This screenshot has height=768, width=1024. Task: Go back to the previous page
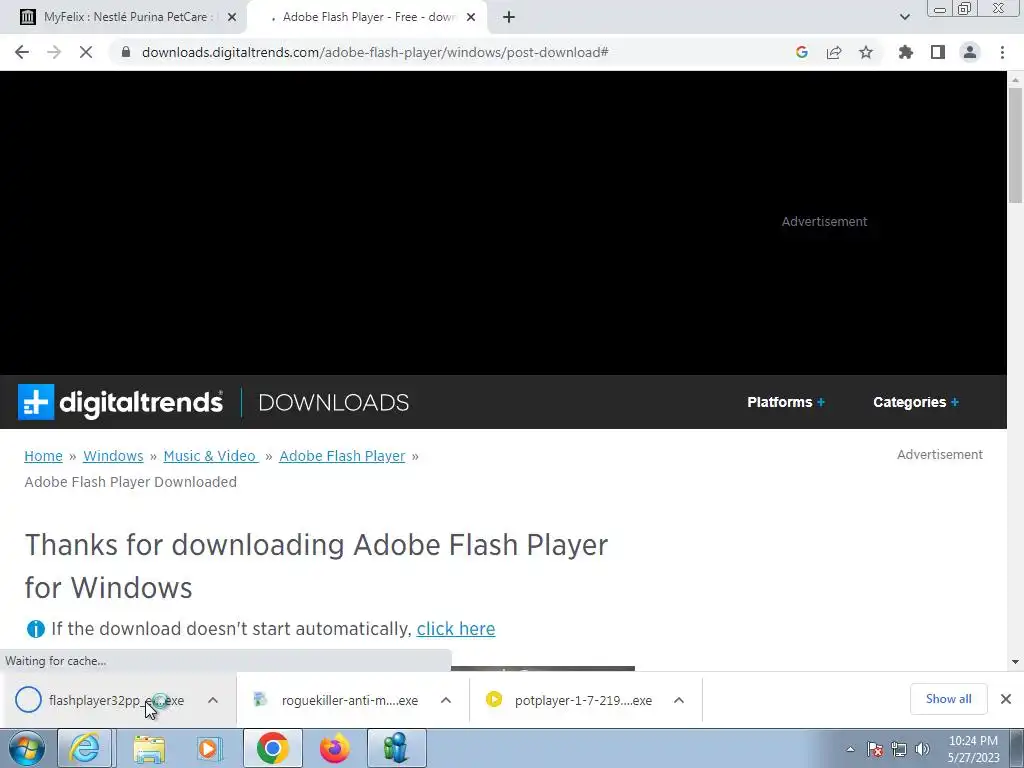click(x=22, y=52)
